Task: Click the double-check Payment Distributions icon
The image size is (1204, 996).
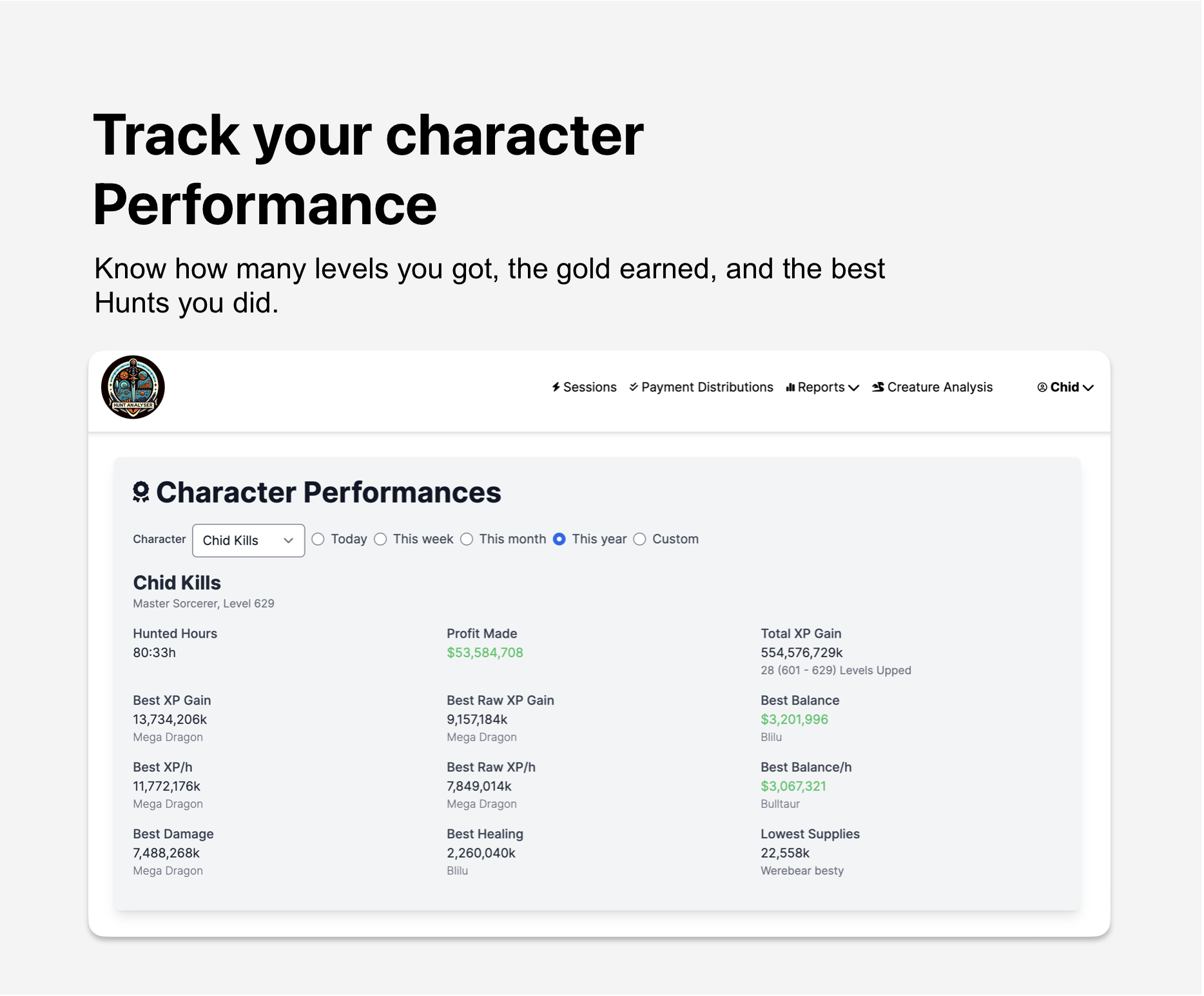Action: (634, 388)
